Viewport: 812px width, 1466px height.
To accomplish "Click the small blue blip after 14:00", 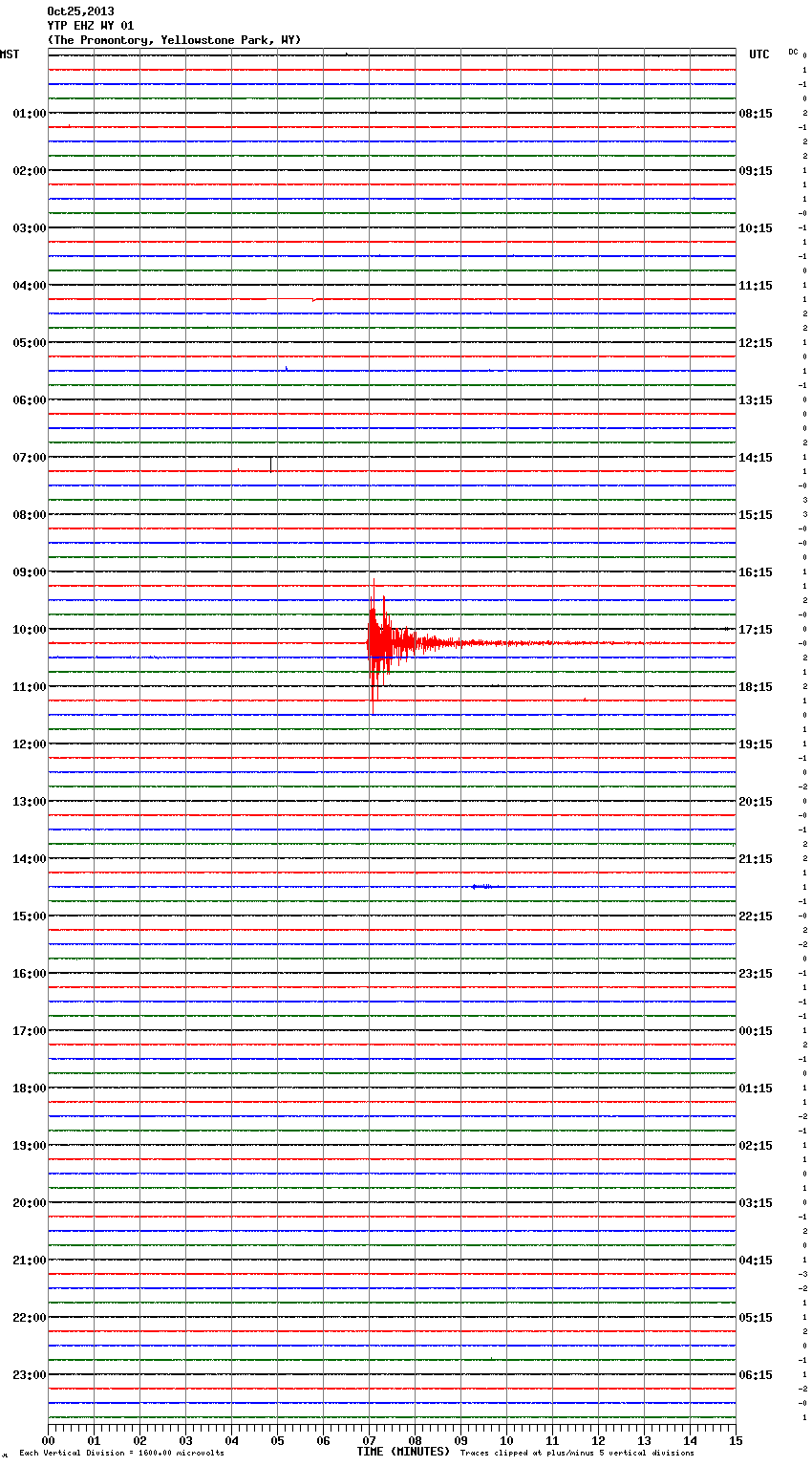I will [x=482, y=887].
